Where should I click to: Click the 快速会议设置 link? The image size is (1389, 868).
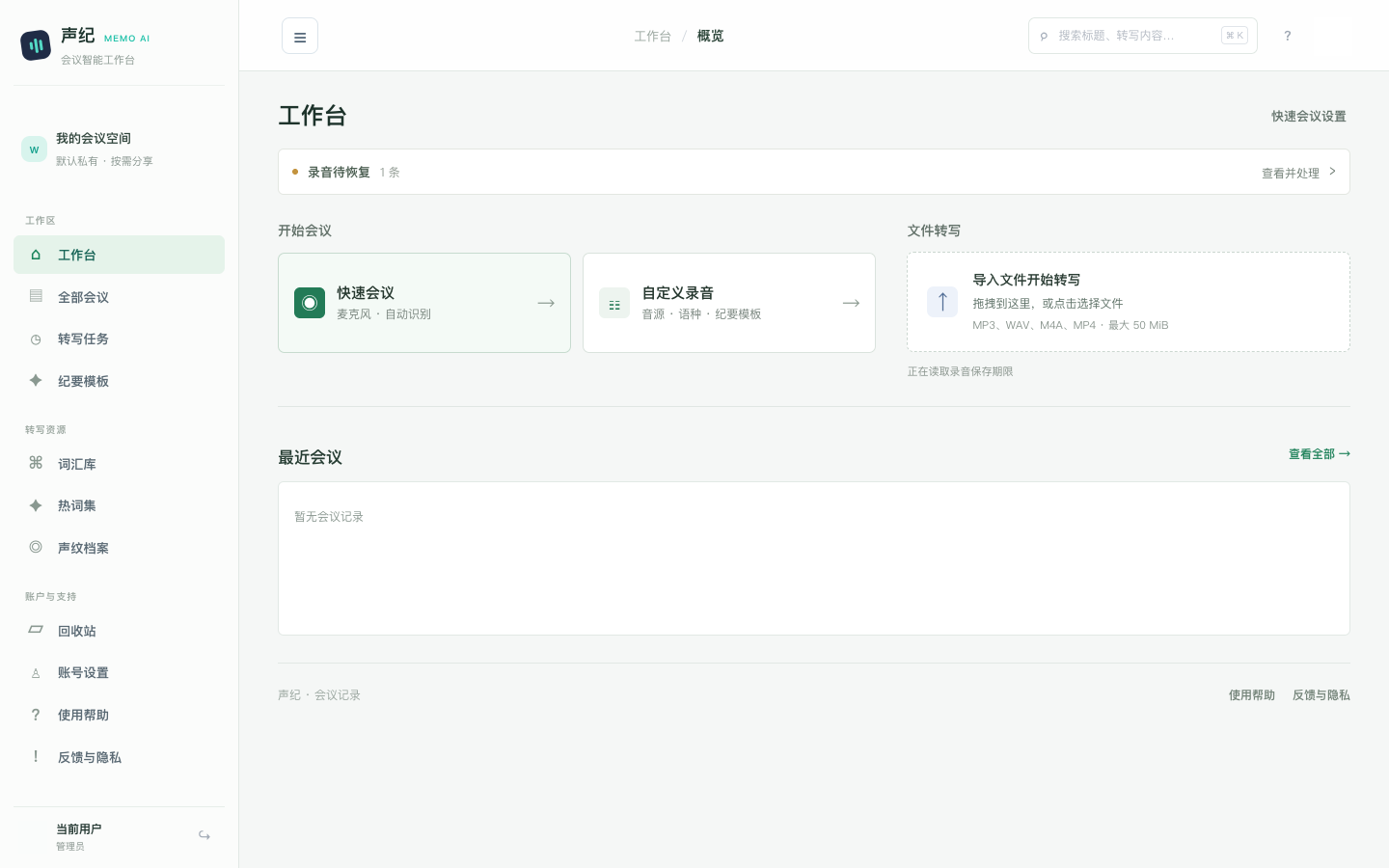[1308, 116]
